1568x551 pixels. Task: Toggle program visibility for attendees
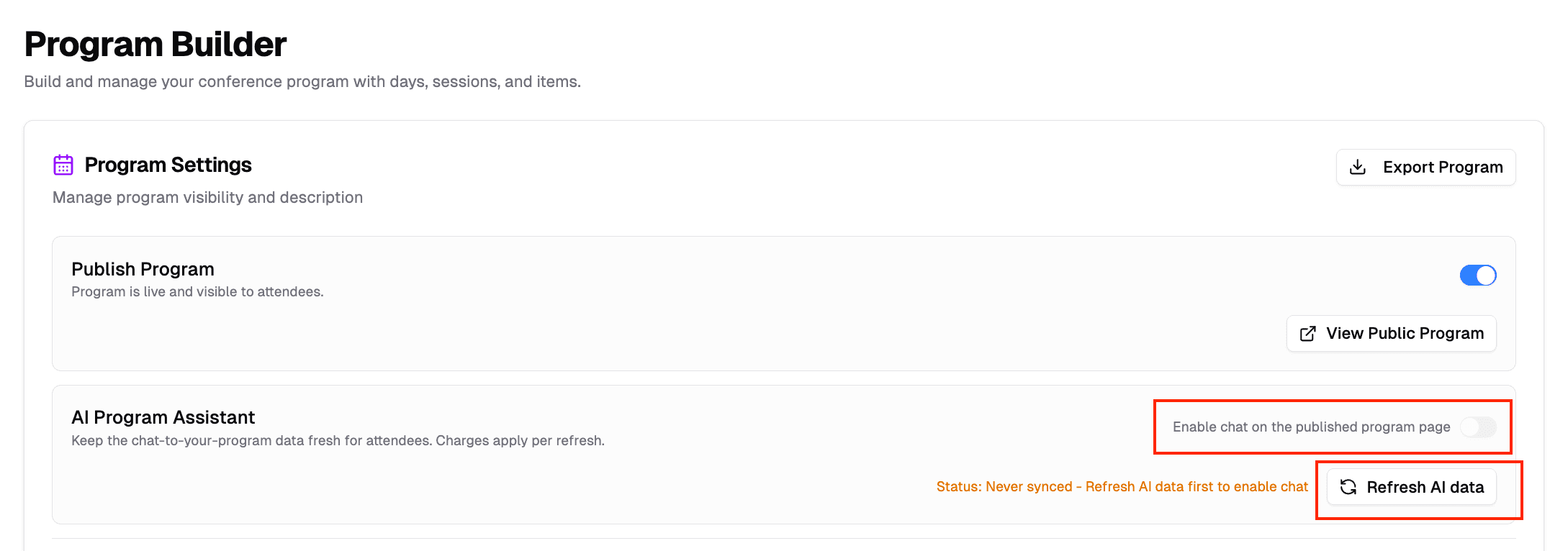1478,275
